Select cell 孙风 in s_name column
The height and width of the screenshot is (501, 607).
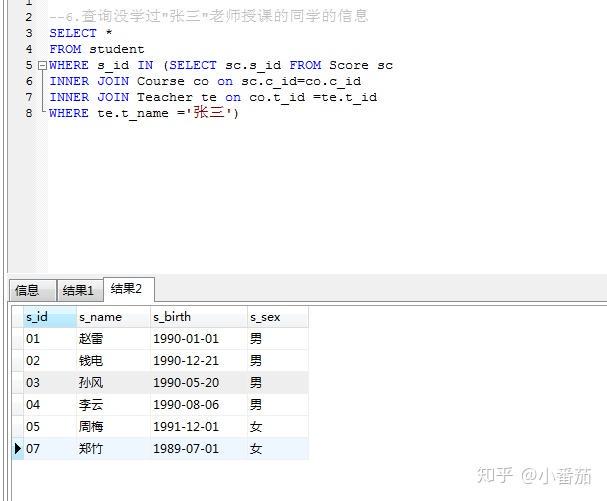coord(113,383)
